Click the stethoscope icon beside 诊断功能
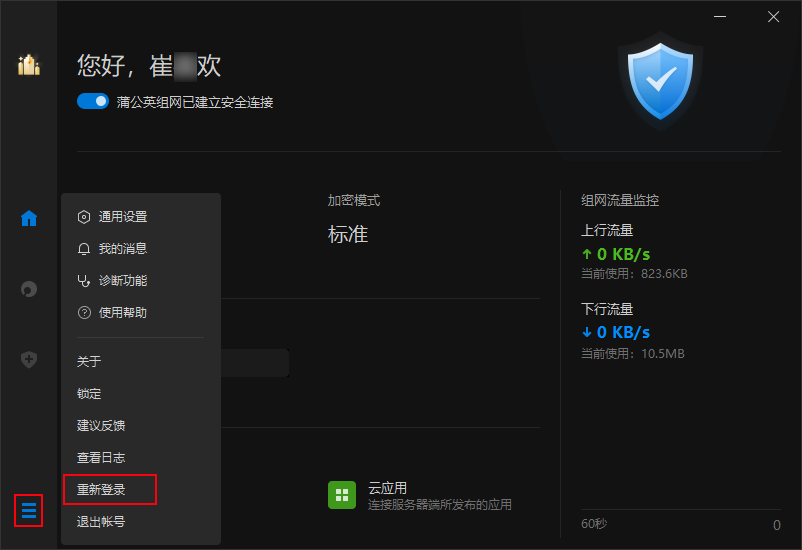 click(x=84, y=281)
